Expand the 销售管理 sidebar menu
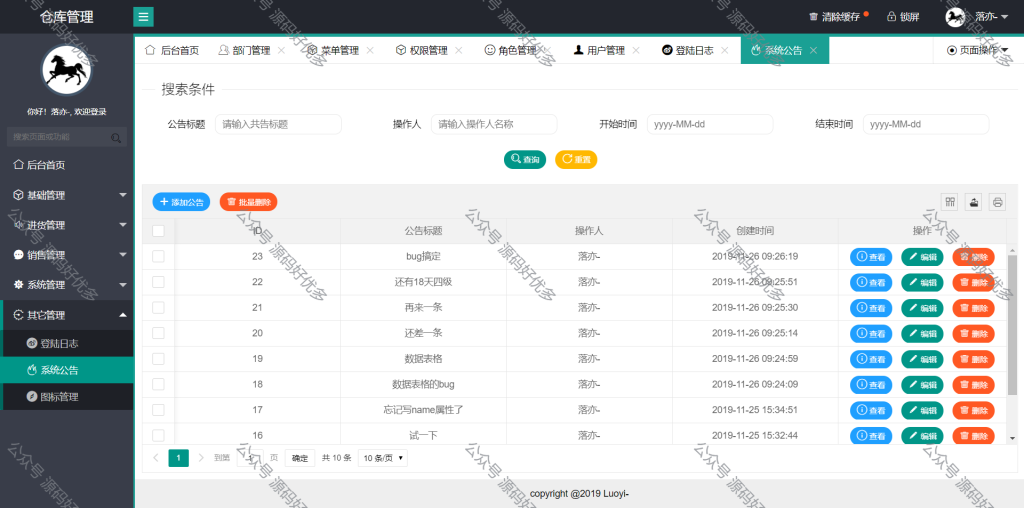1024x508 pixels. coord(67,255)
